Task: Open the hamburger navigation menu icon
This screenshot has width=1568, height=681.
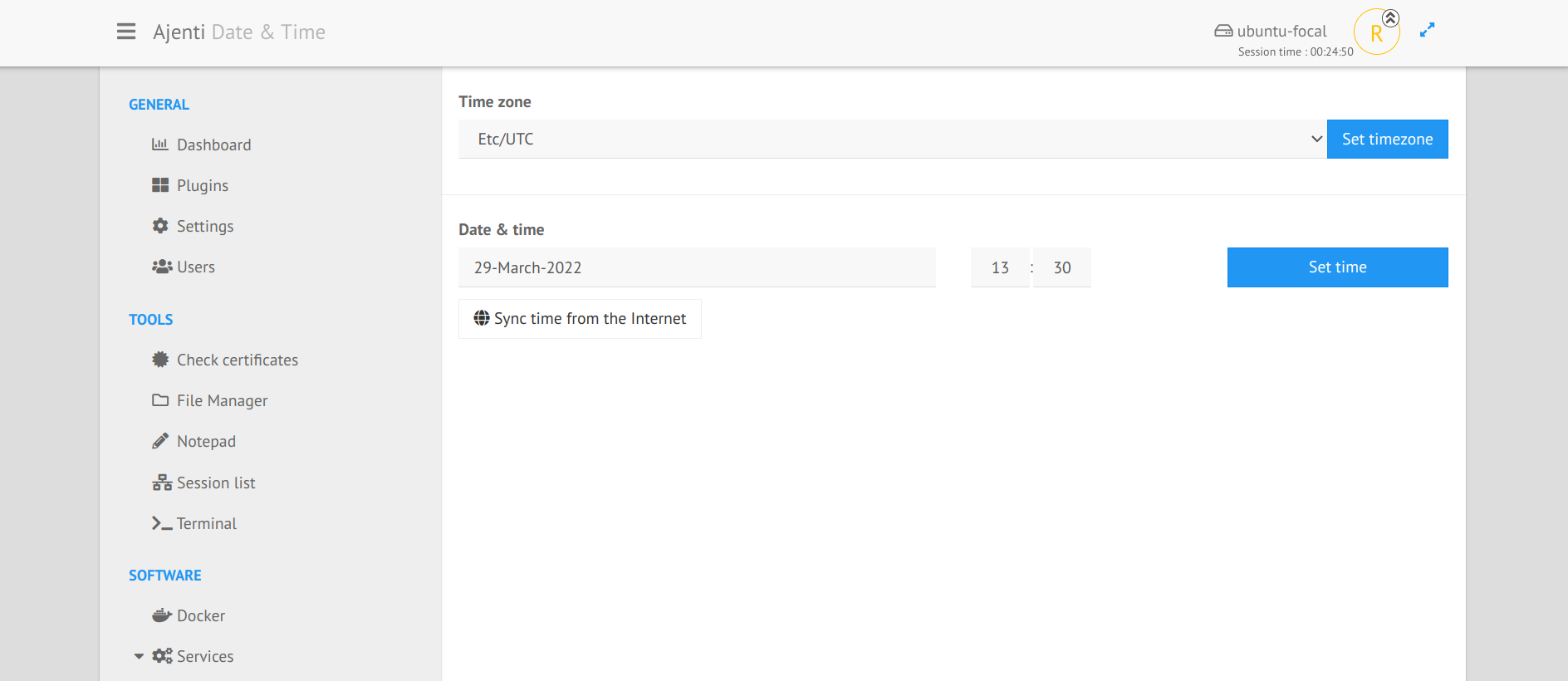Action: pyautogui.click(x=126, y=32)
